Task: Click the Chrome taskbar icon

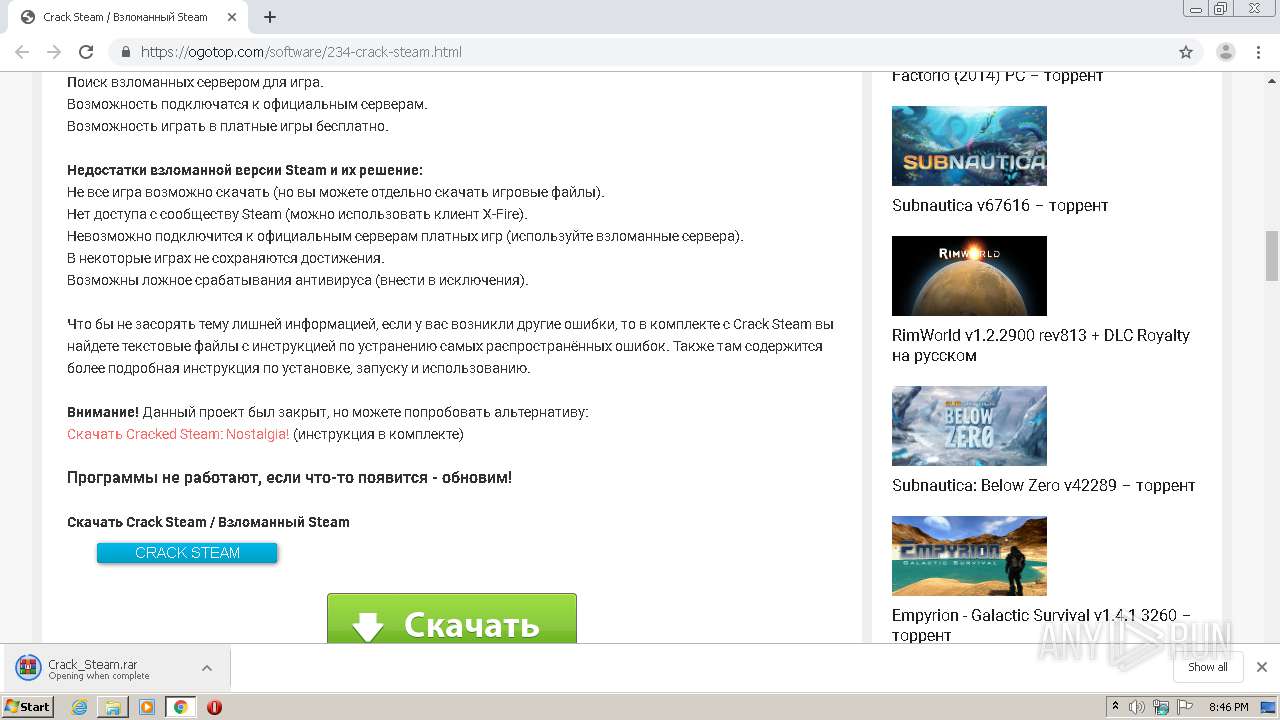Action: click(x=180, y=707)
